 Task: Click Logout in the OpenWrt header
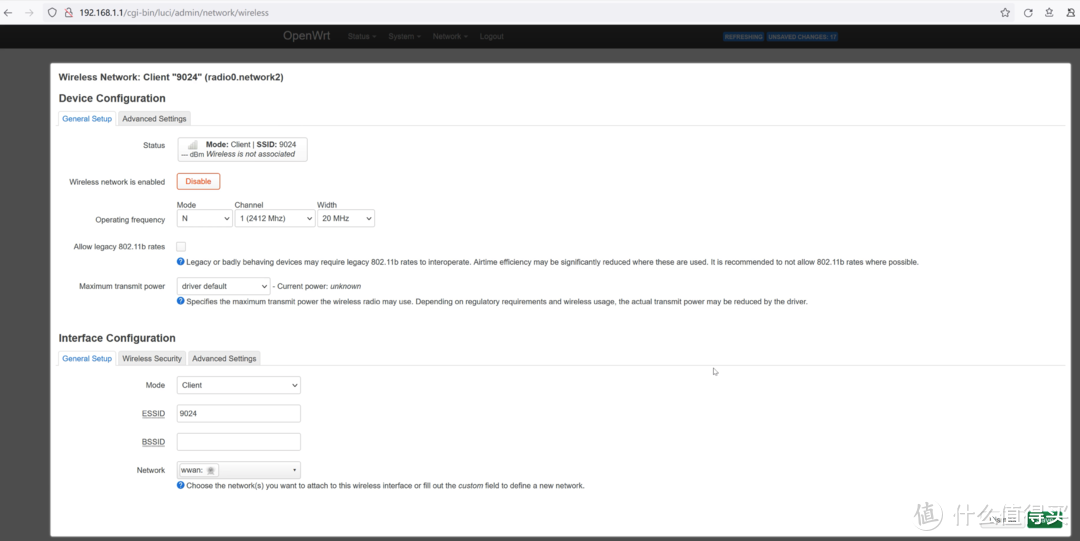[491, 37]
